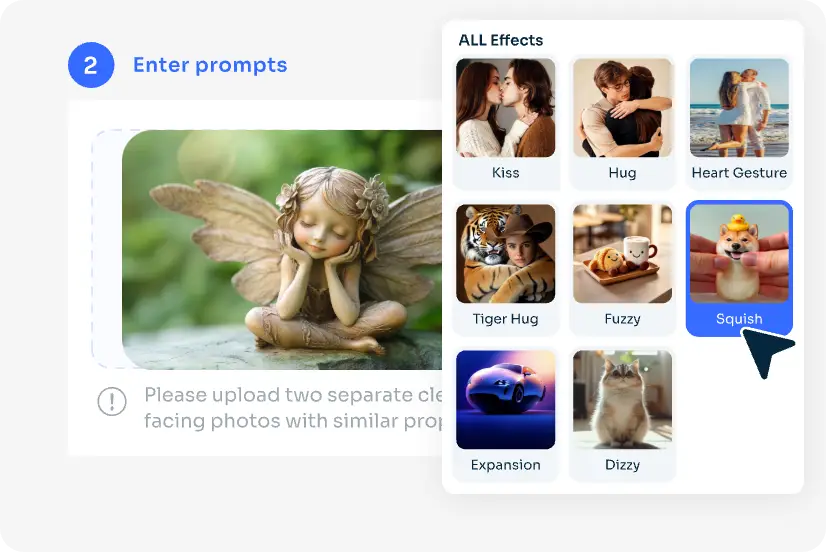Pick the Heart Gesture effect photo
The image size is (826, 552).
pos(739,107)
